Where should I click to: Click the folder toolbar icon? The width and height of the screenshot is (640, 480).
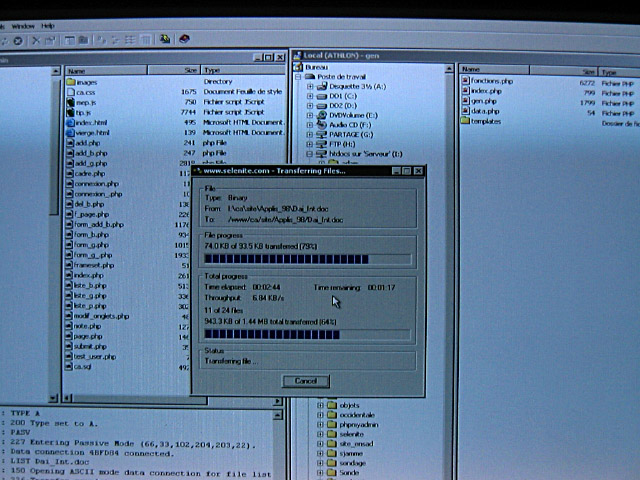(83, 40)
